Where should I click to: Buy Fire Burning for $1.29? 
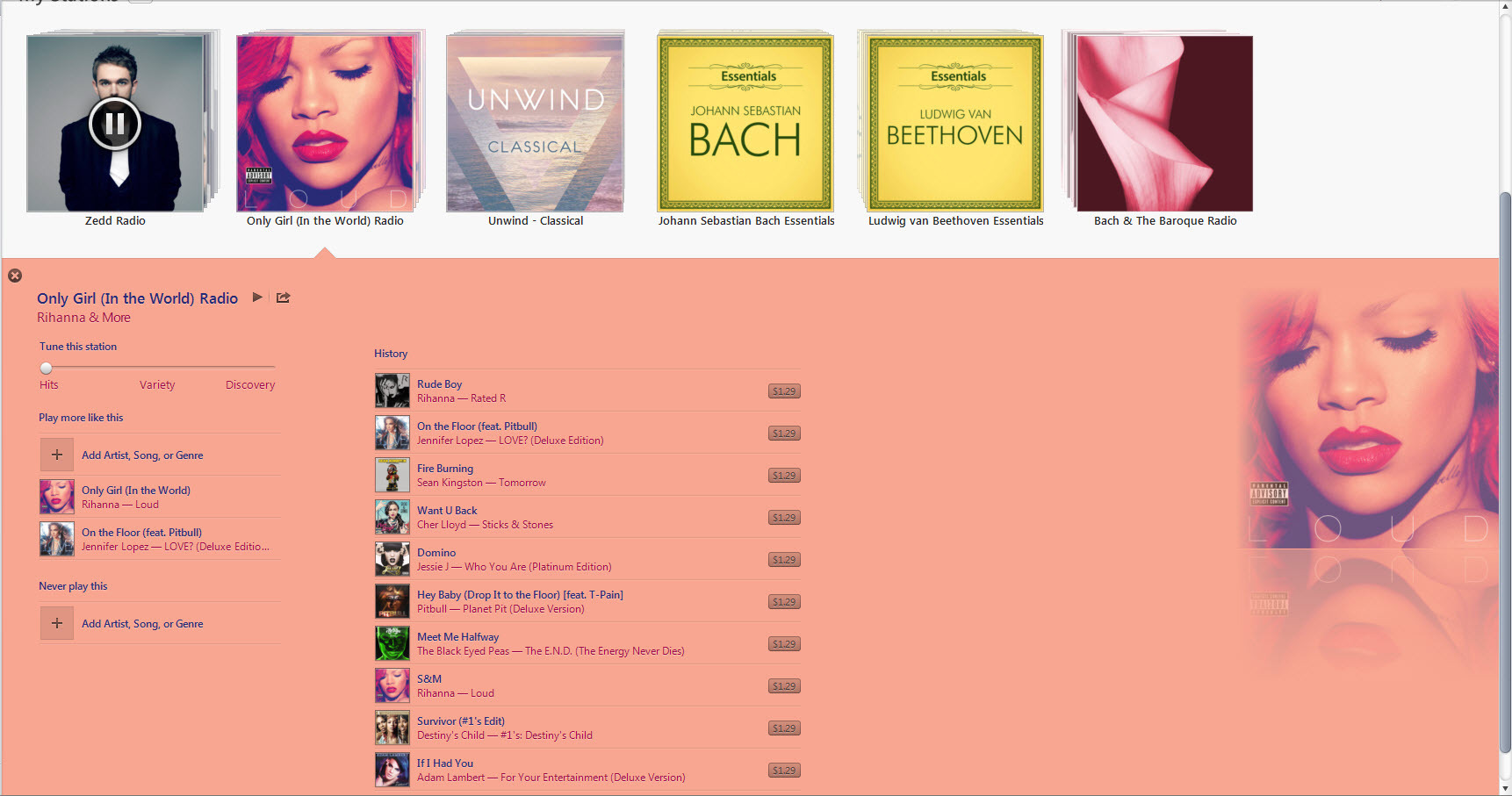tap(784, 476)
